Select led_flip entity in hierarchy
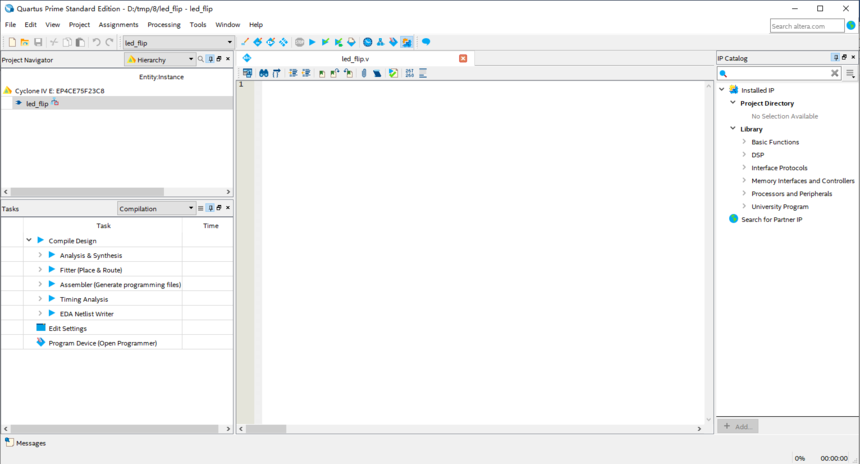The image size is (860, 464). [x=37, y=103]
